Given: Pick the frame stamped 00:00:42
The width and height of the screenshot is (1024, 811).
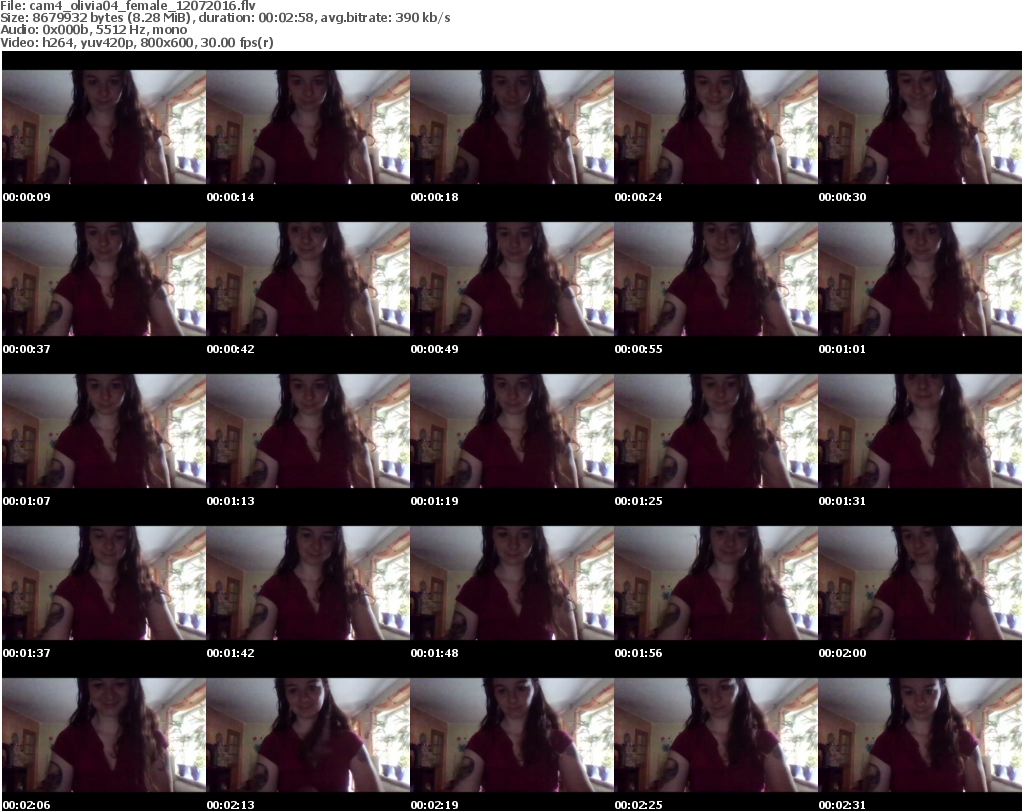Looking at the screenshot, I should pyautogui.click(x=308, y=279).
